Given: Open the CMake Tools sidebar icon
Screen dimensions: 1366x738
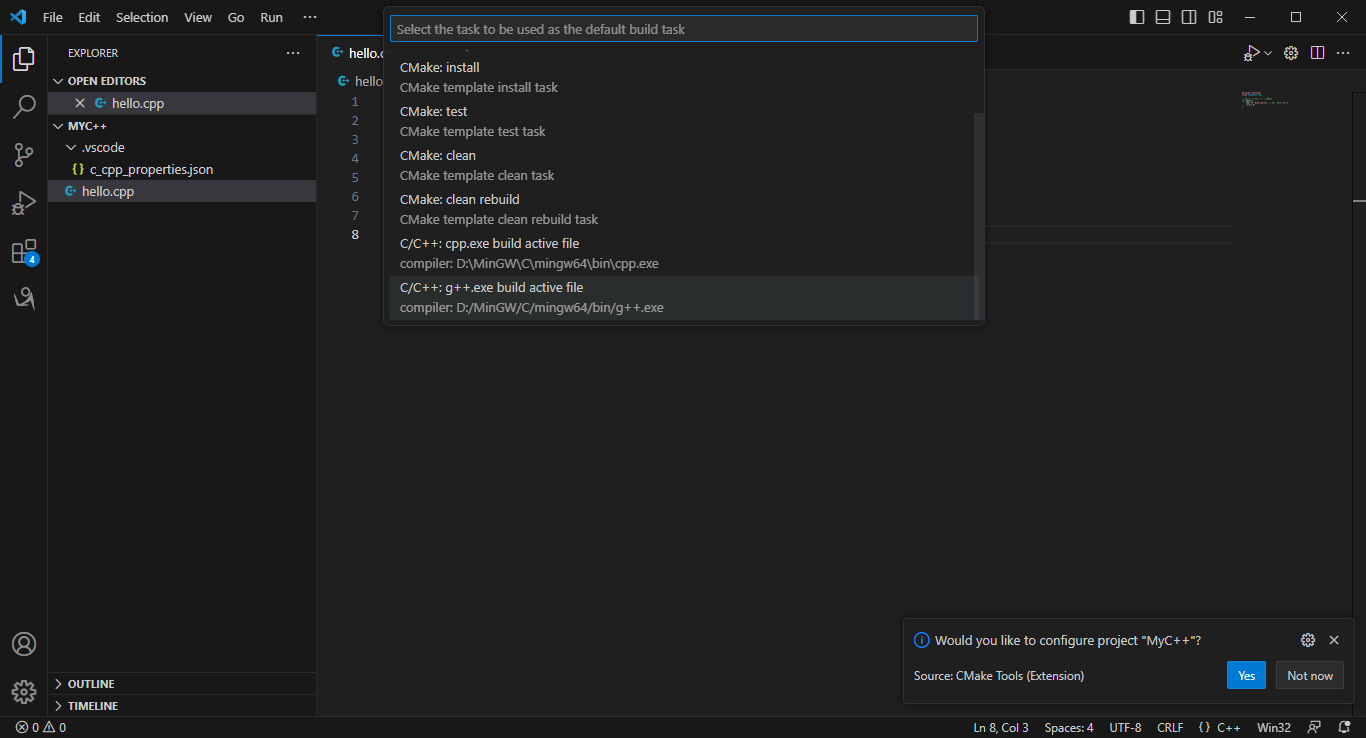Looking at the screenshot, I should click(x=24, y=298).
